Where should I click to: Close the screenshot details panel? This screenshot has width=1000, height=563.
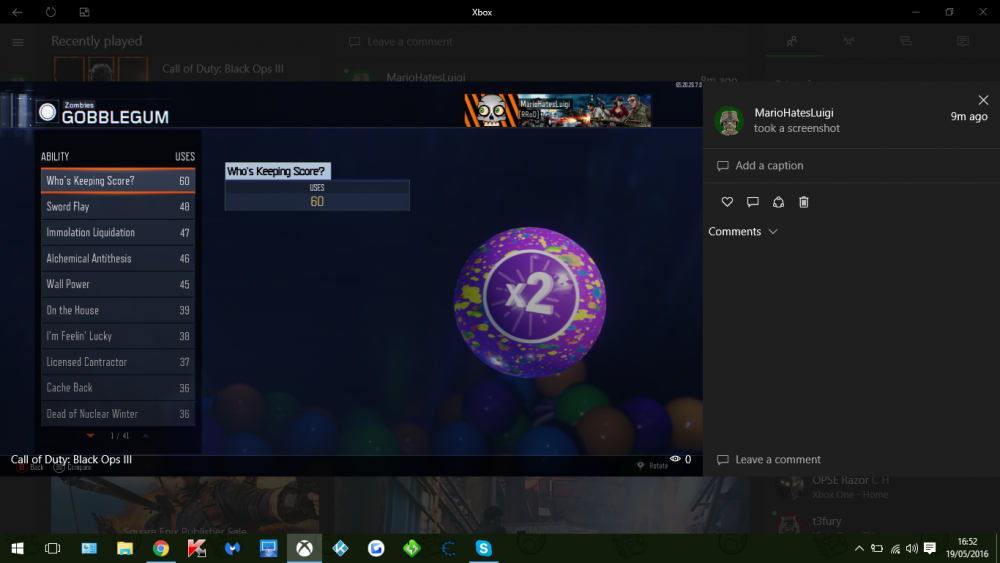(x=983, y=100)
